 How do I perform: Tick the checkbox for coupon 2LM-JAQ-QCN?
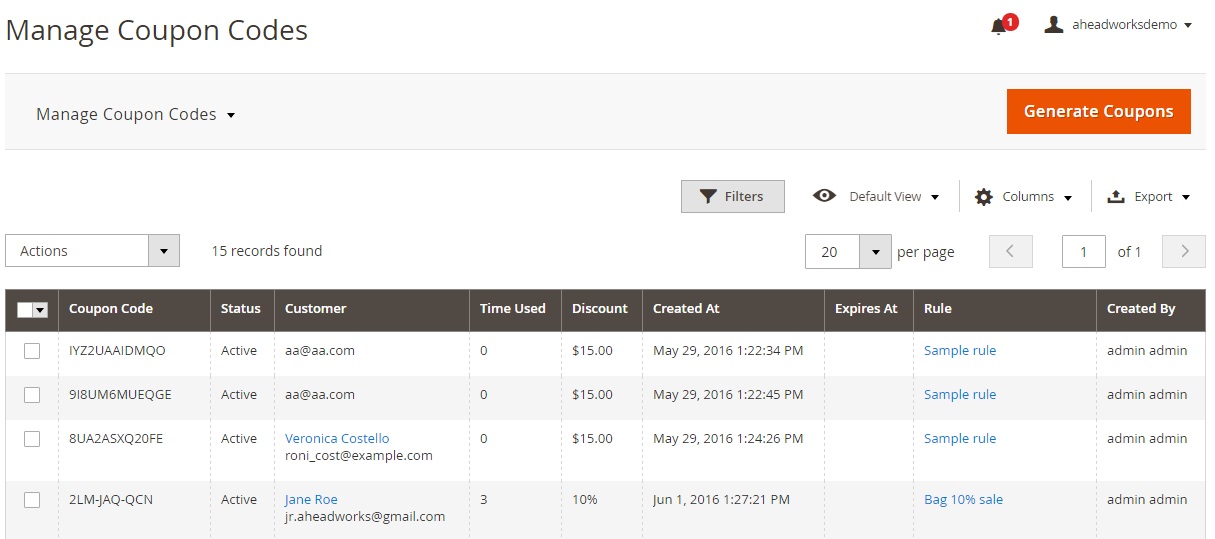pos(32,500)
